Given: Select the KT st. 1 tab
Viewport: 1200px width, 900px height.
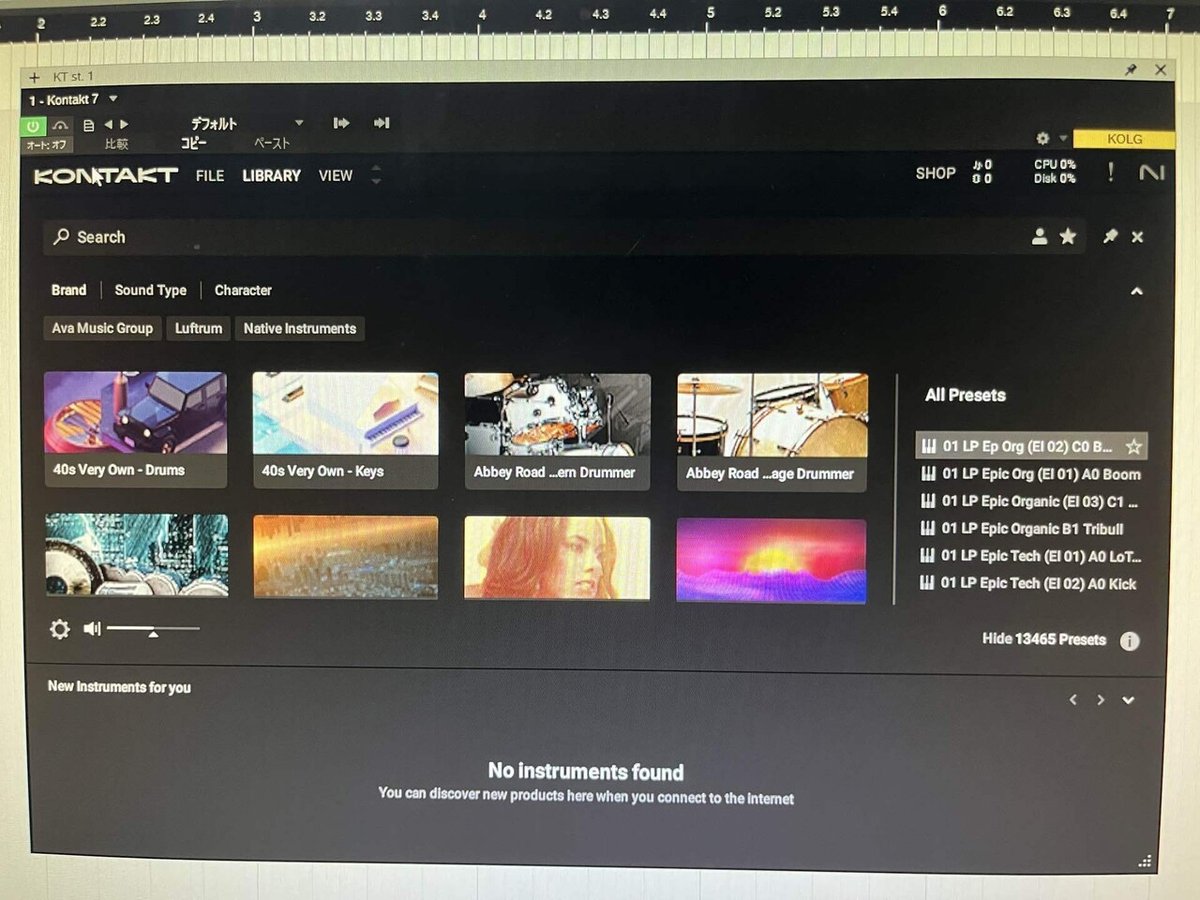Looking at the screenshot, I should tap(73, 77).
